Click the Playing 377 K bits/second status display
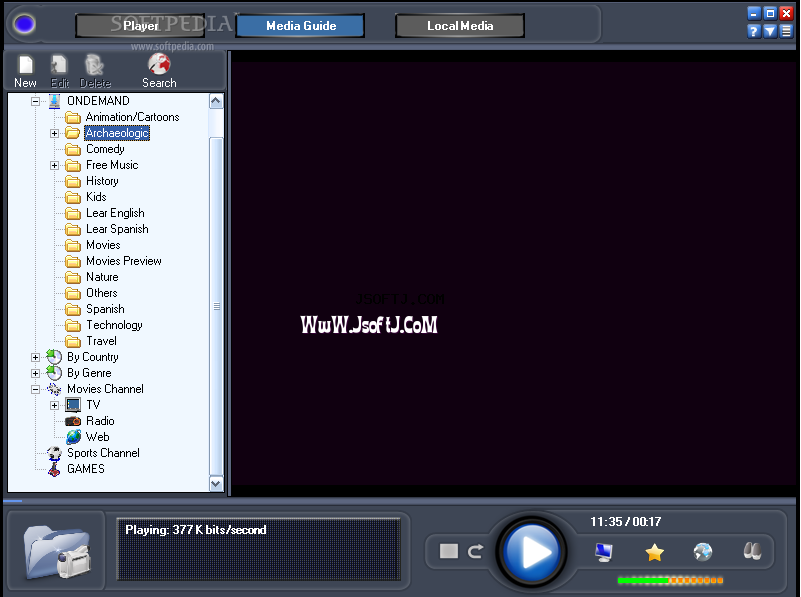Screen dimensions: 801x597 [x=258, y=549]
